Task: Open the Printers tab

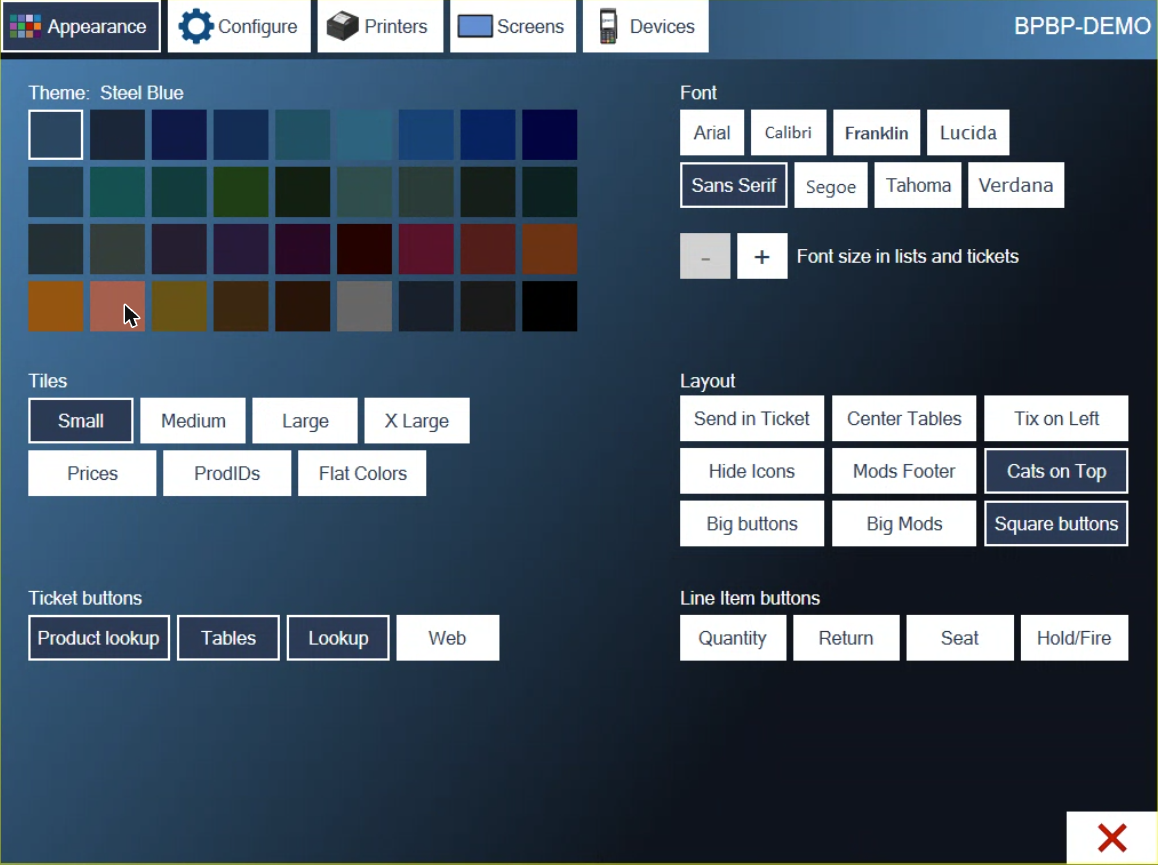Action: pyautogui.click(x=380, y=27)
